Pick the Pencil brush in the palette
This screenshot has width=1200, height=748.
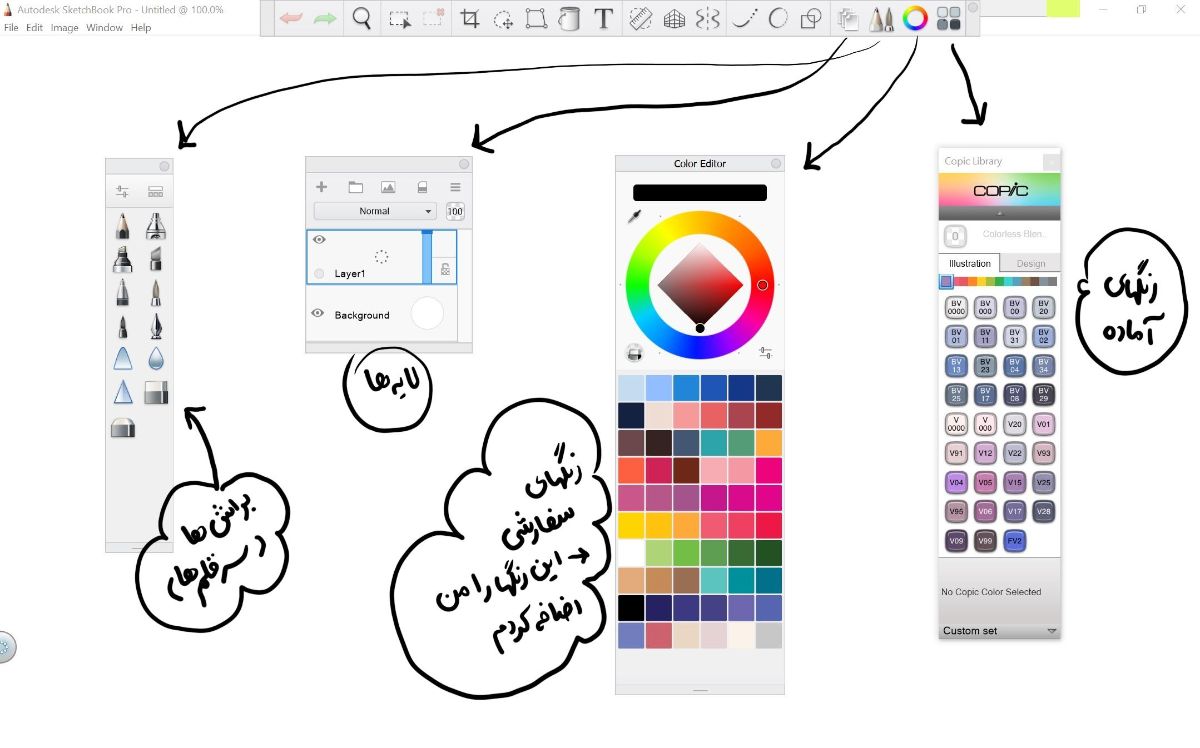pos(122,226)
